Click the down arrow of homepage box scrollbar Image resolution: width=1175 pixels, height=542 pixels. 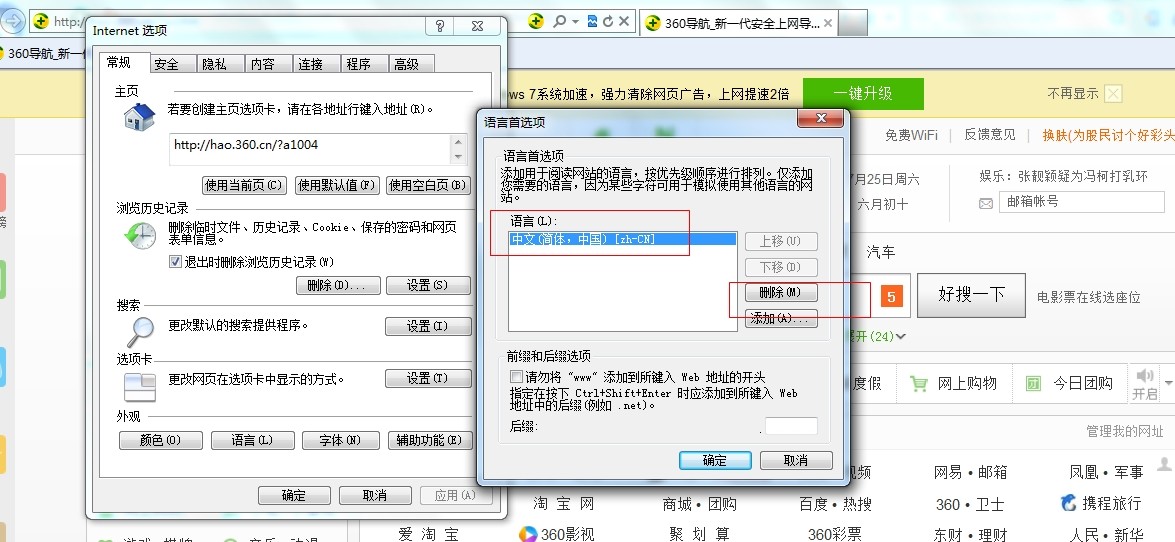[x=459, y=157]
